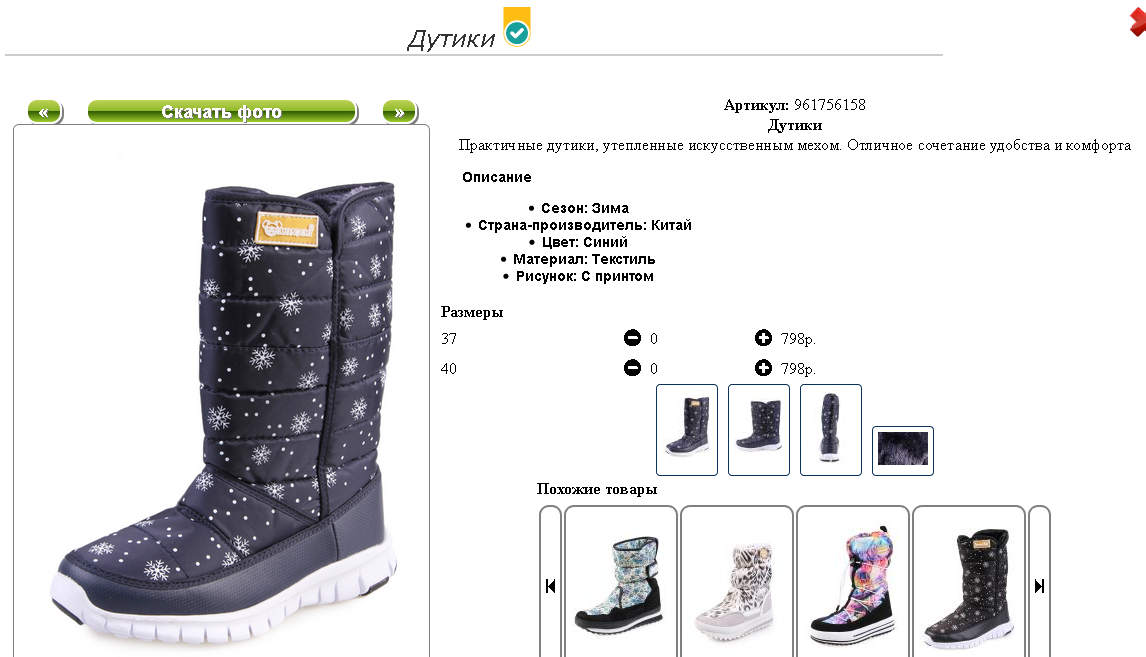Select third thumbnail showing back view
The height and width of the screenshot is (657, 1146).
[831, 430]
